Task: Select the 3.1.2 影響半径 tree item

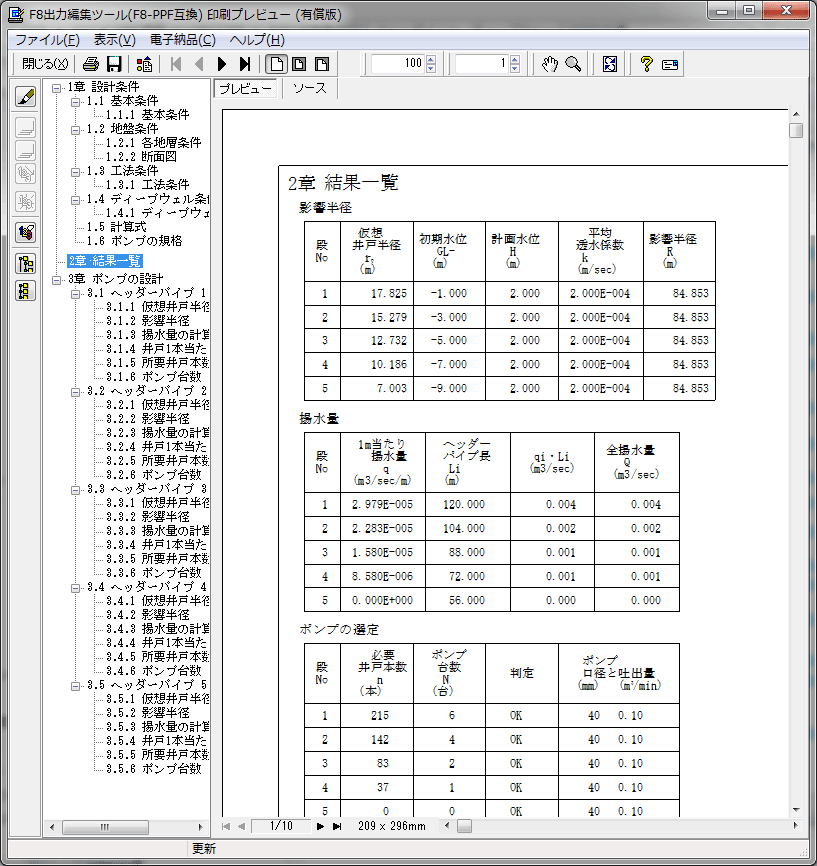Action: [147, 320]
